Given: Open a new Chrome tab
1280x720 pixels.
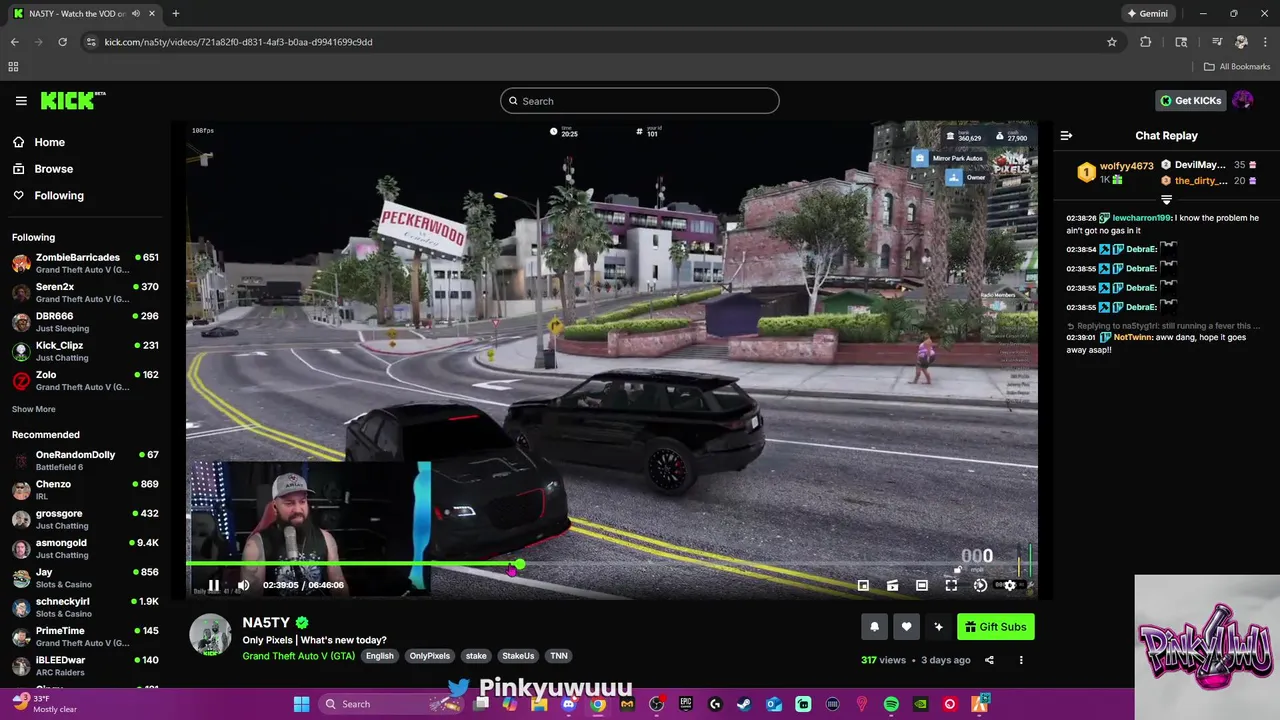Looking at the screenshot, I should tap(175, 14).
